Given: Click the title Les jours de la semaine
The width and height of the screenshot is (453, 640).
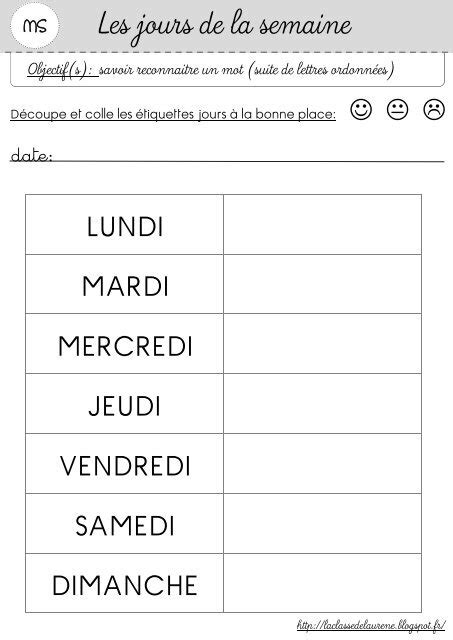Looking at the screenshot, I should tap(224, 26).
